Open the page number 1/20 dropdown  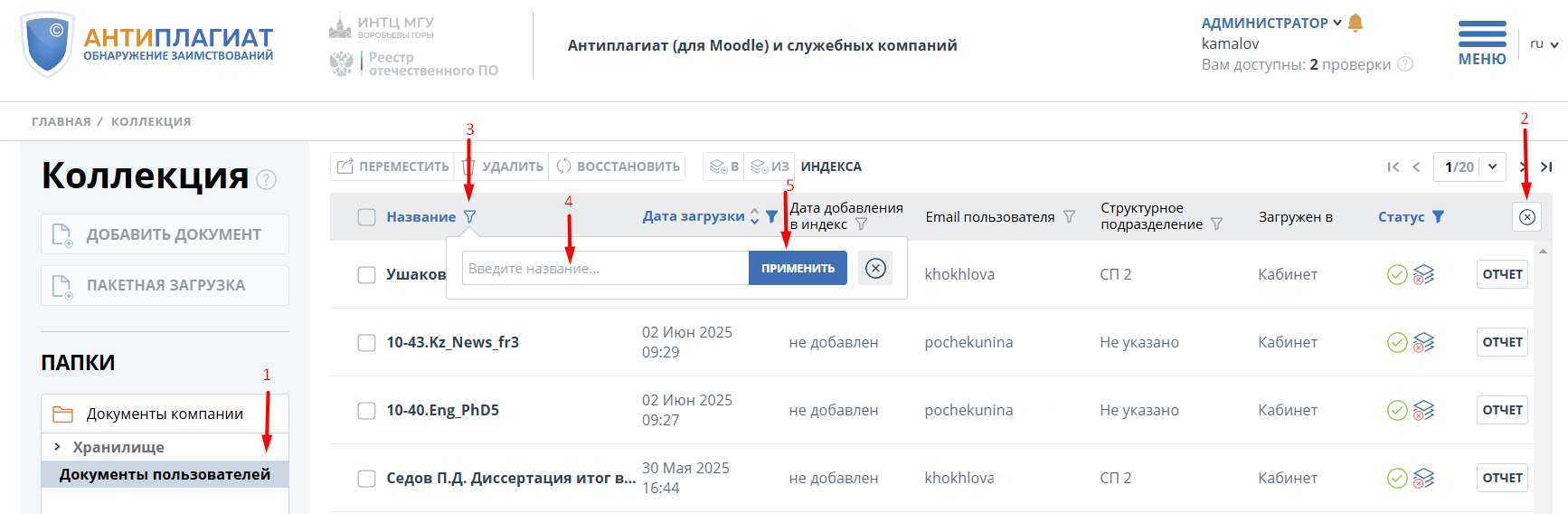click(1469, 167)
